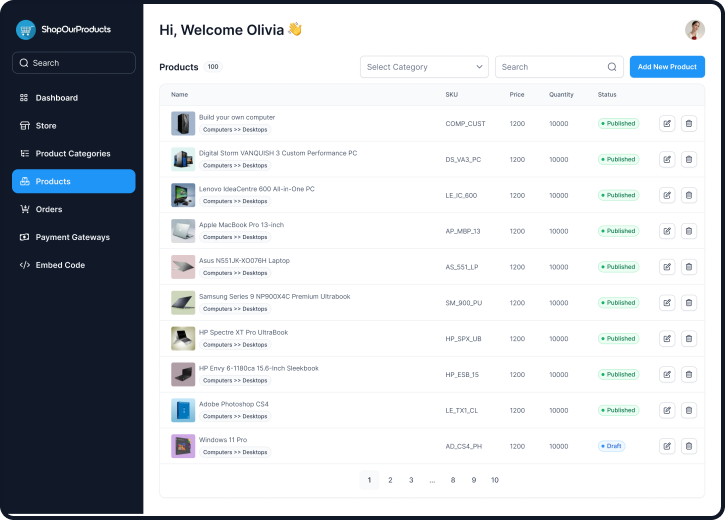This screenshot has height=520, width=725.
Task: Open Payment Gateways section
Action: coord(72,237)
